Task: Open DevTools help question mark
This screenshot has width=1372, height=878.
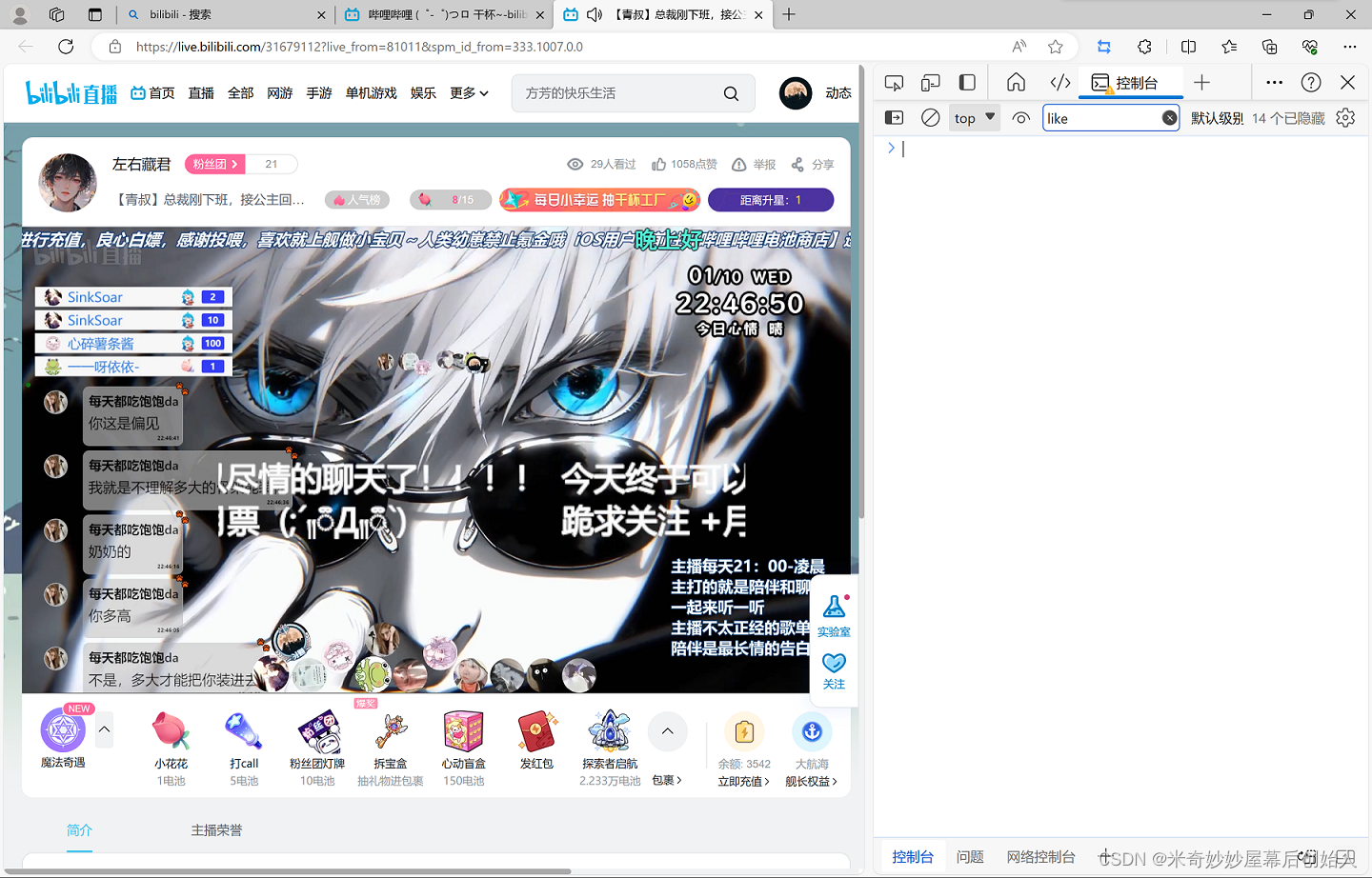Action: pyautogui.click(x=1311, y=83)
